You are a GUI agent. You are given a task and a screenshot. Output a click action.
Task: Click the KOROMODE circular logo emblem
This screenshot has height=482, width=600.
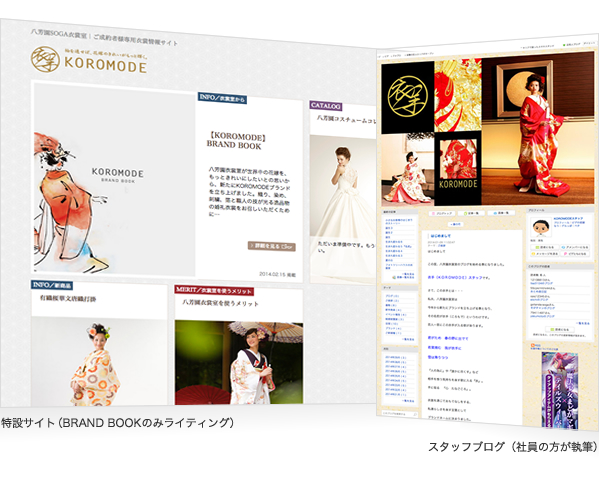tap(45, 59)
